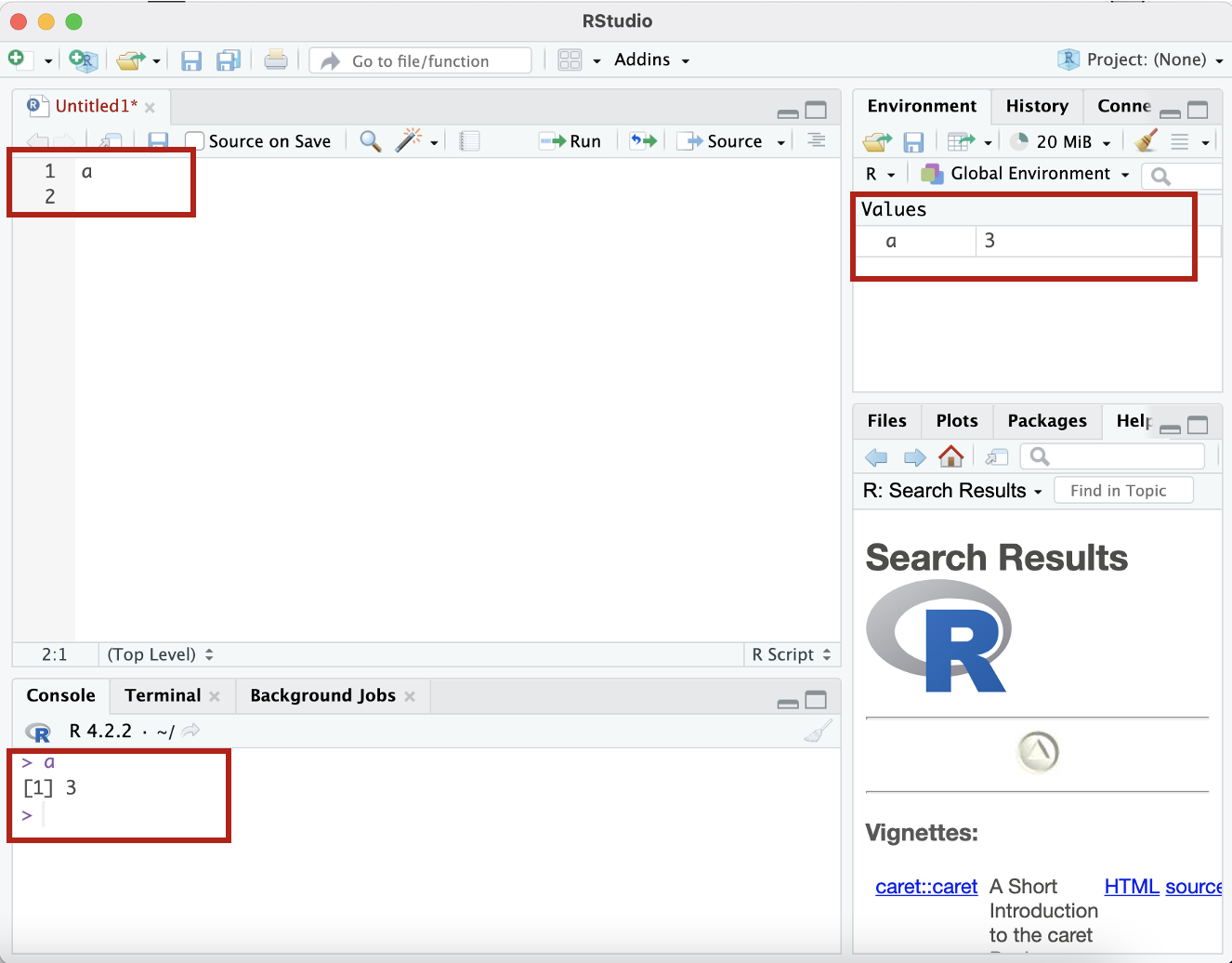Load workspace in Environment pane
The image size is (1232, 963).
pyautogui.click(x=876, y=141)
